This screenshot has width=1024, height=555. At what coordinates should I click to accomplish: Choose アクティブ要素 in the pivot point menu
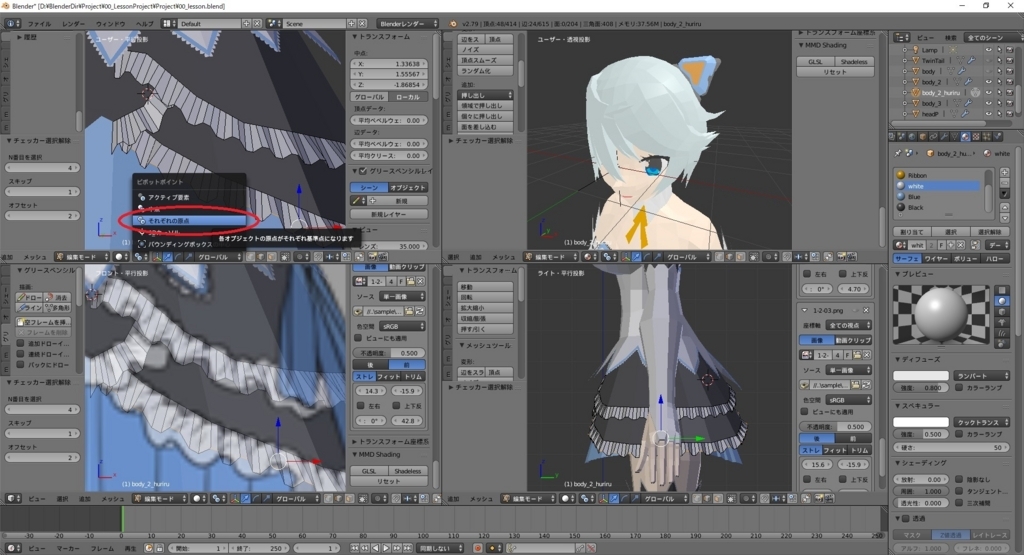(189, 197)
